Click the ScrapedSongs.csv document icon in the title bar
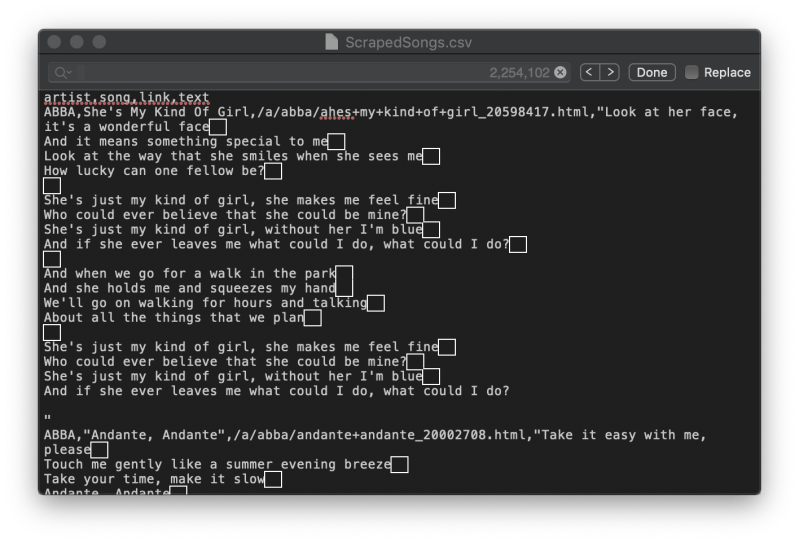This screenshot has width=799, height=542. coord(332,42)
